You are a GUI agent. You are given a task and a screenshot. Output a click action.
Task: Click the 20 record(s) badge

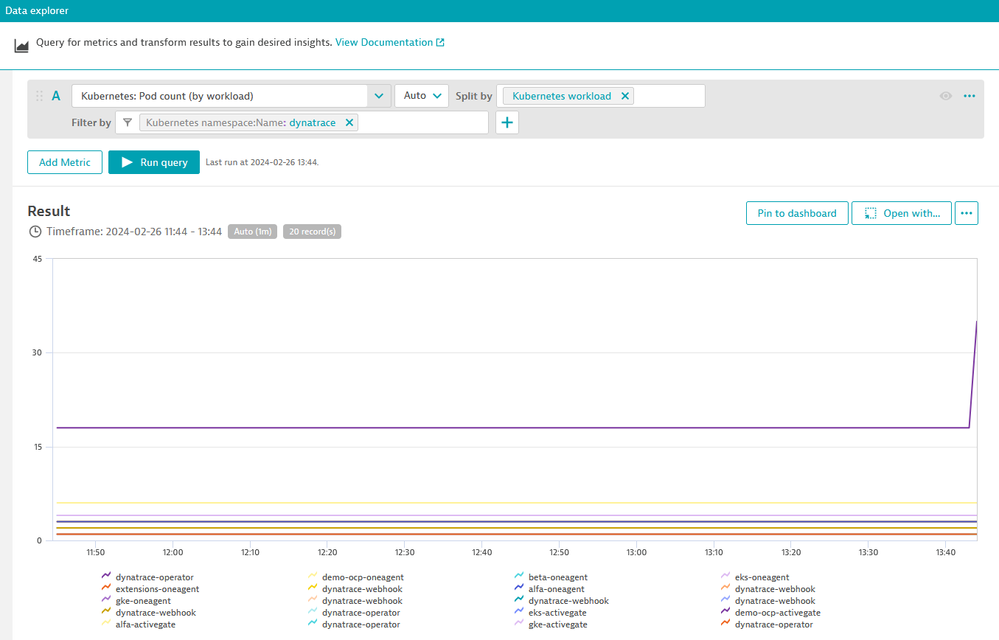pos(312,232)
